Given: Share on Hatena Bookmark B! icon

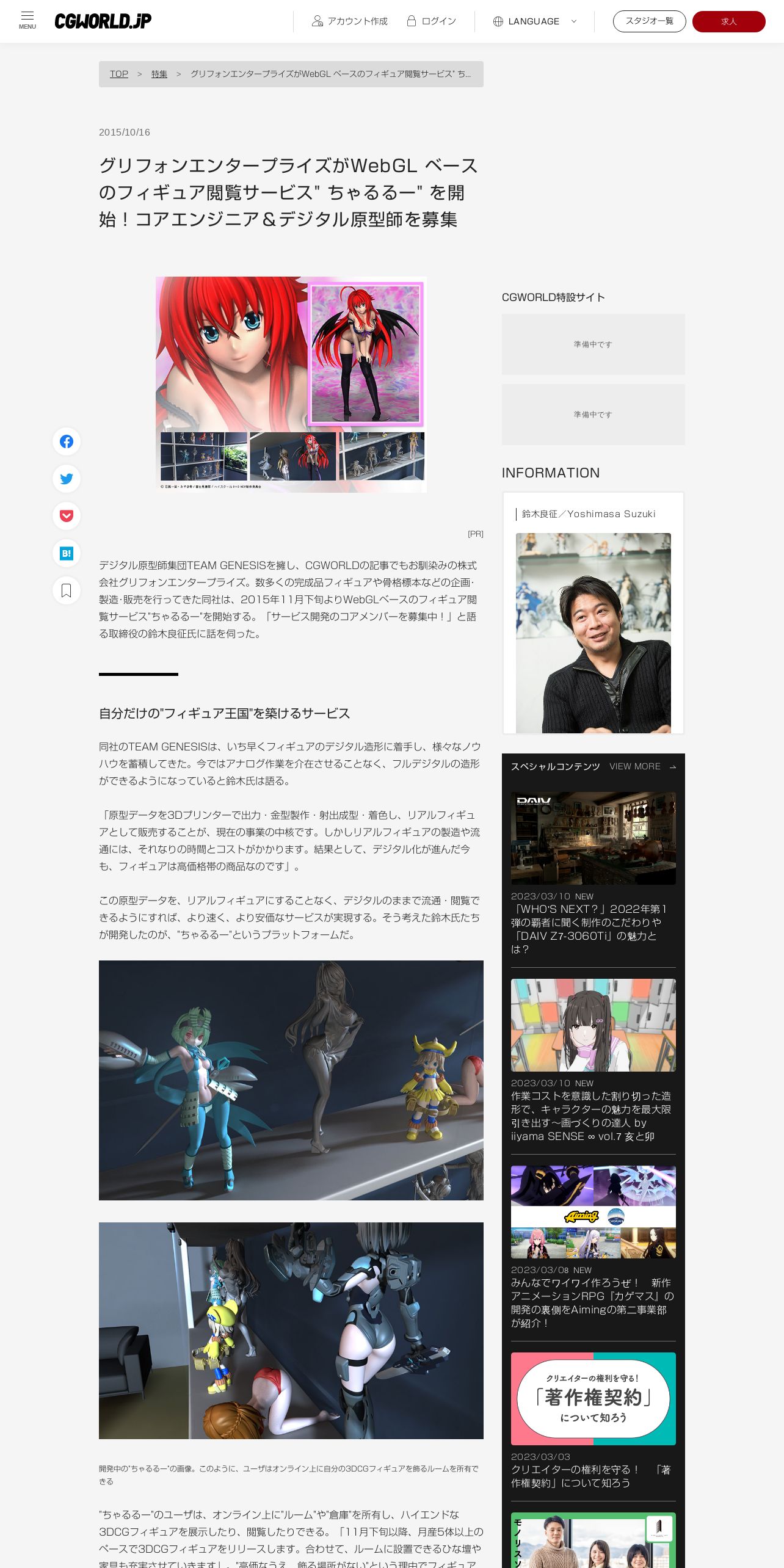Looking at the screenshot, I should tap(67, 553).
